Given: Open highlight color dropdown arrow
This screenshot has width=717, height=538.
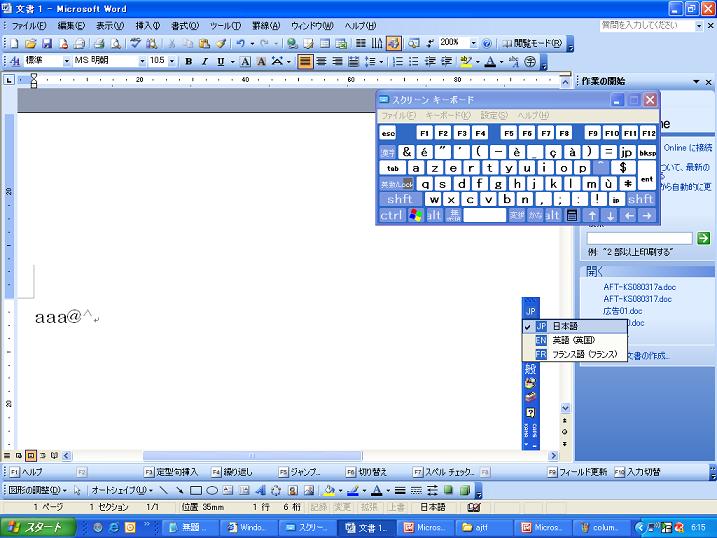Looking at the screenshot, I should click(477, 61).
